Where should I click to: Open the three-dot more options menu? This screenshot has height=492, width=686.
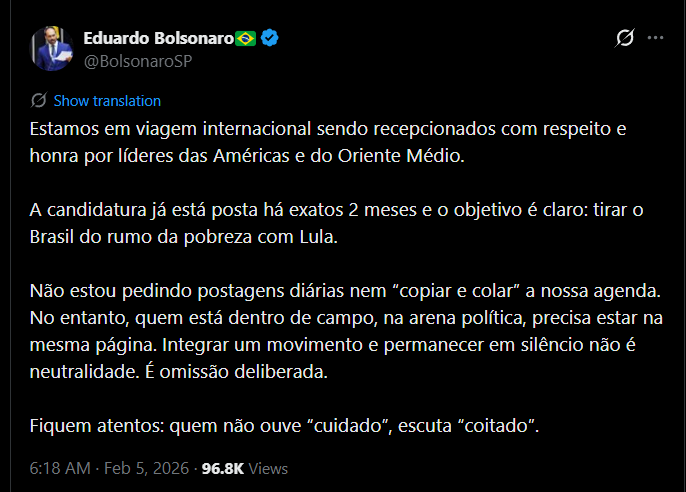pyautogui.click(x=656, y=38)
